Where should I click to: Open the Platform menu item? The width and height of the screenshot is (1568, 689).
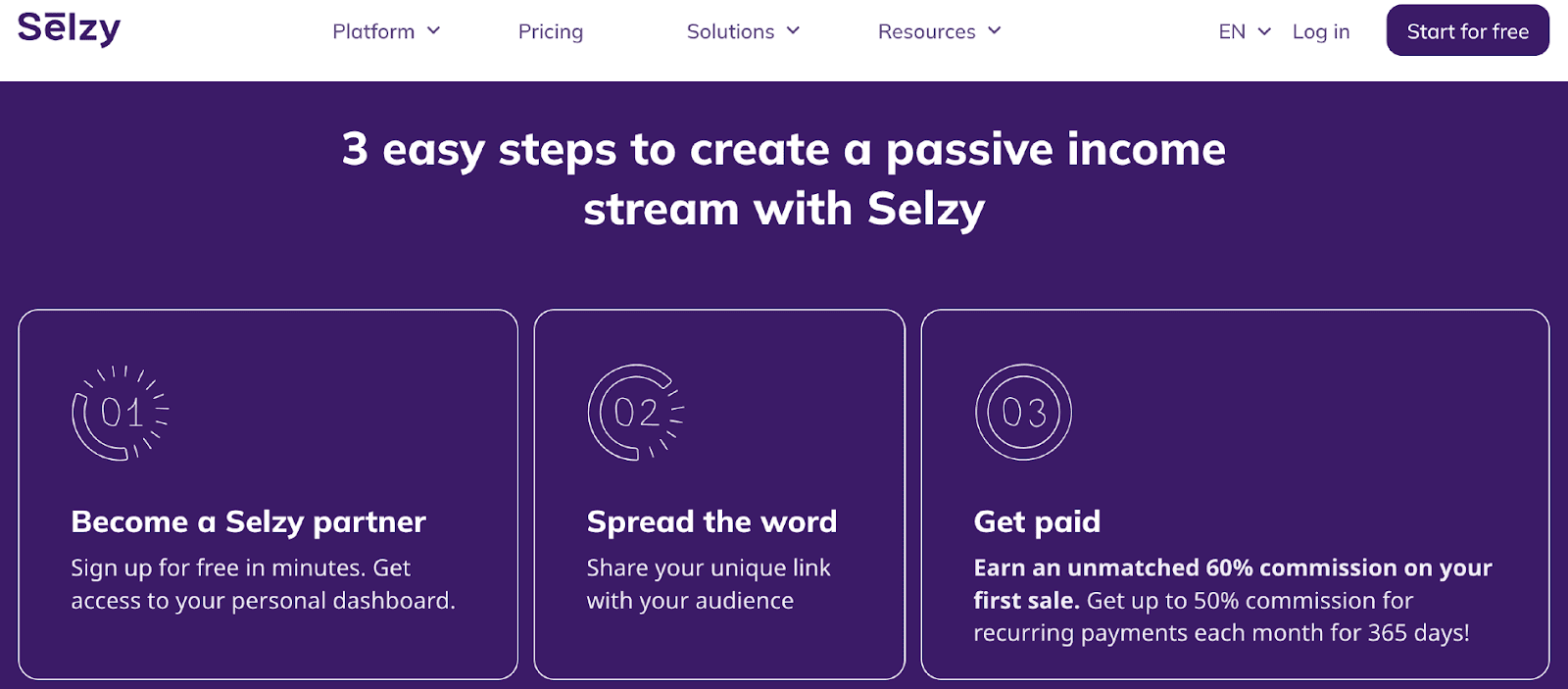point(373,31)
